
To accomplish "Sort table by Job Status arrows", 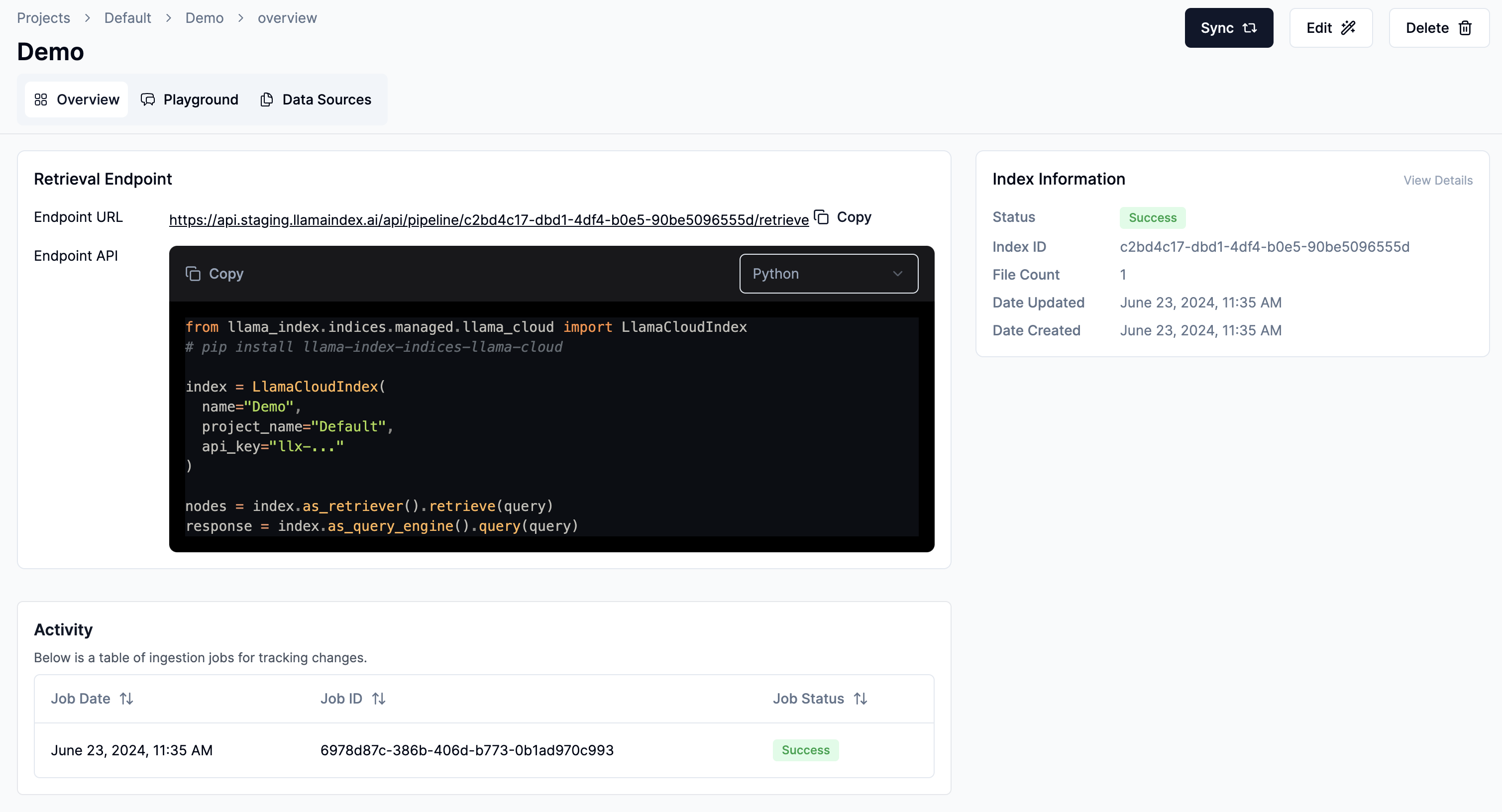I will pyautogui.click(x=860, y=699).
